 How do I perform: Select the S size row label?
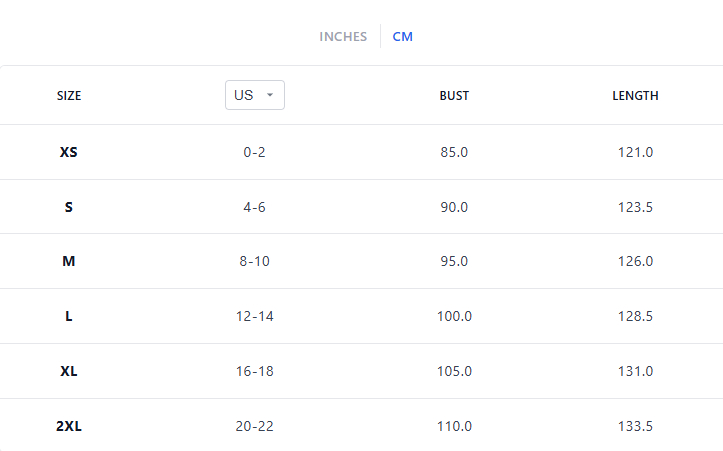click(x=69, y=207)
